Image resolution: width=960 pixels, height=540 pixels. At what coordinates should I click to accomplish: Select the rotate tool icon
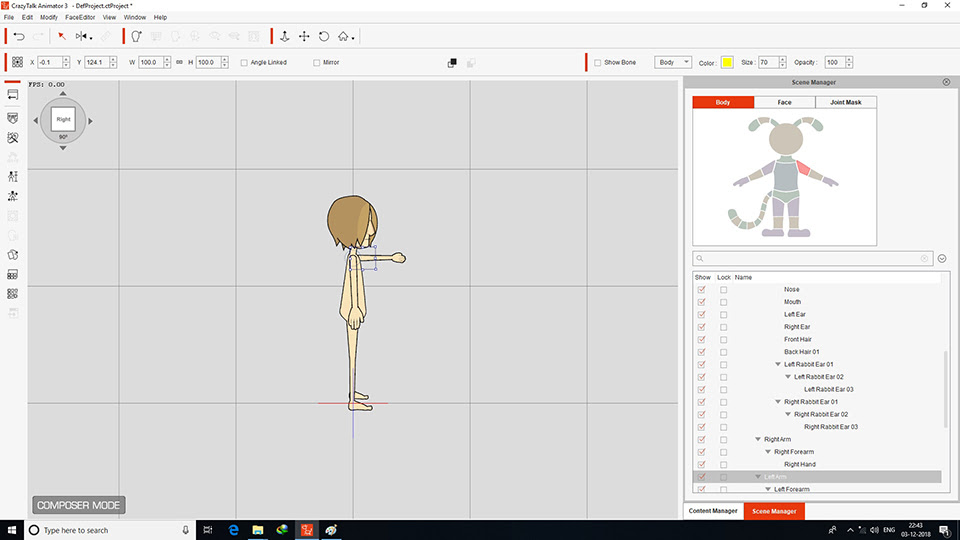(x=324, y=37)
